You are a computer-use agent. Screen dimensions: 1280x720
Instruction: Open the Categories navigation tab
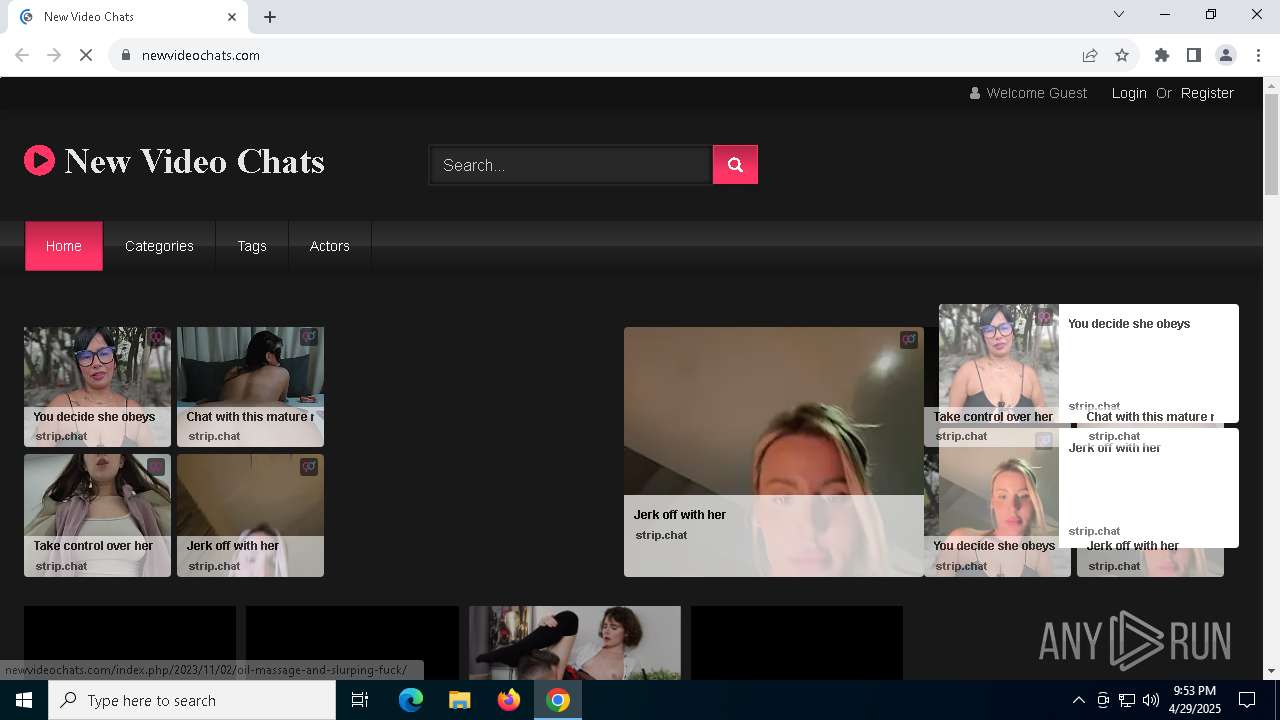(159, 246)
